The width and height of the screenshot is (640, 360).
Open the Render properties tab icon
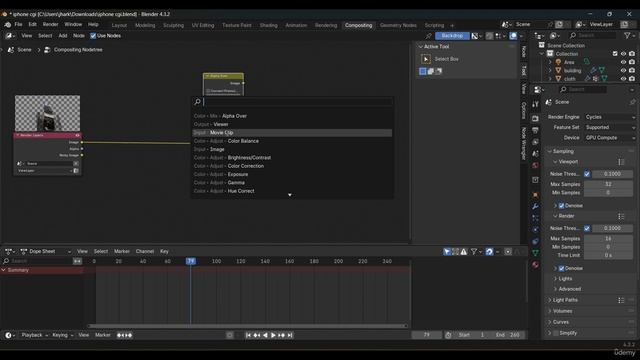coord(535,118)
